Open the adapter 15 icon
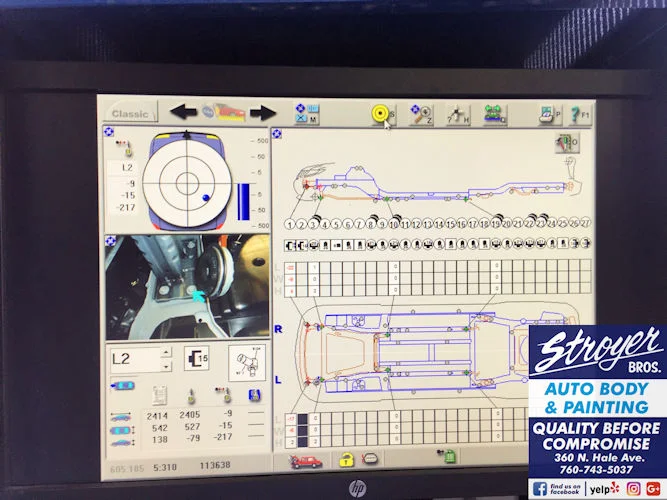 (x=197, y=358)
